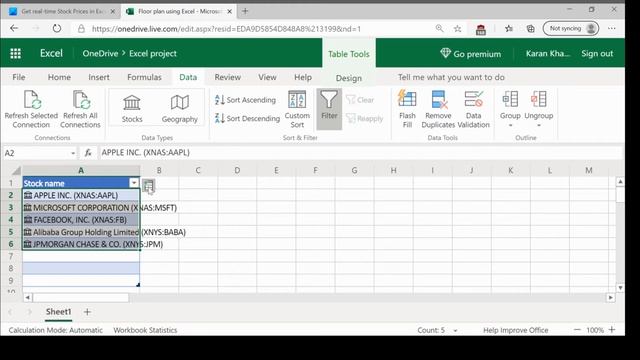Convert selection to Geography data type
This screenshot has height=360, width=640.
point(180,109)
